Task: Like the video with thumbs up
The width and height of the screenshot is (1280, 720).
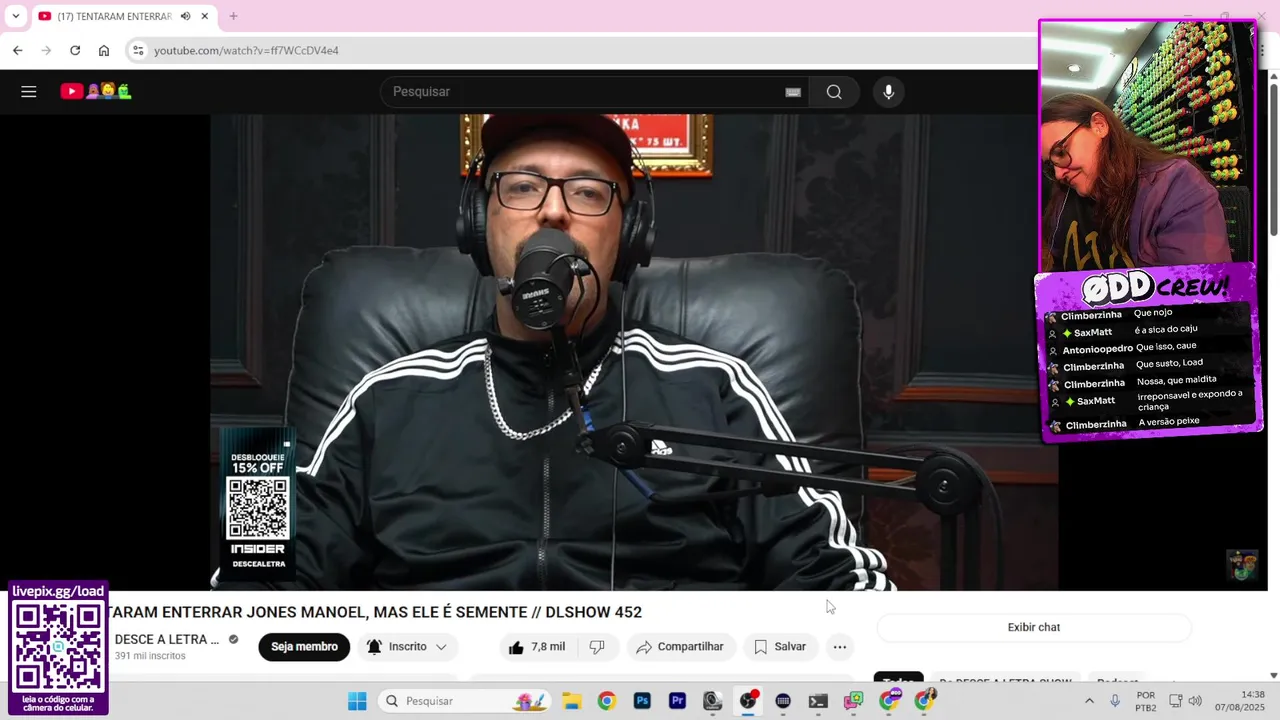Action: pos(537,647)
